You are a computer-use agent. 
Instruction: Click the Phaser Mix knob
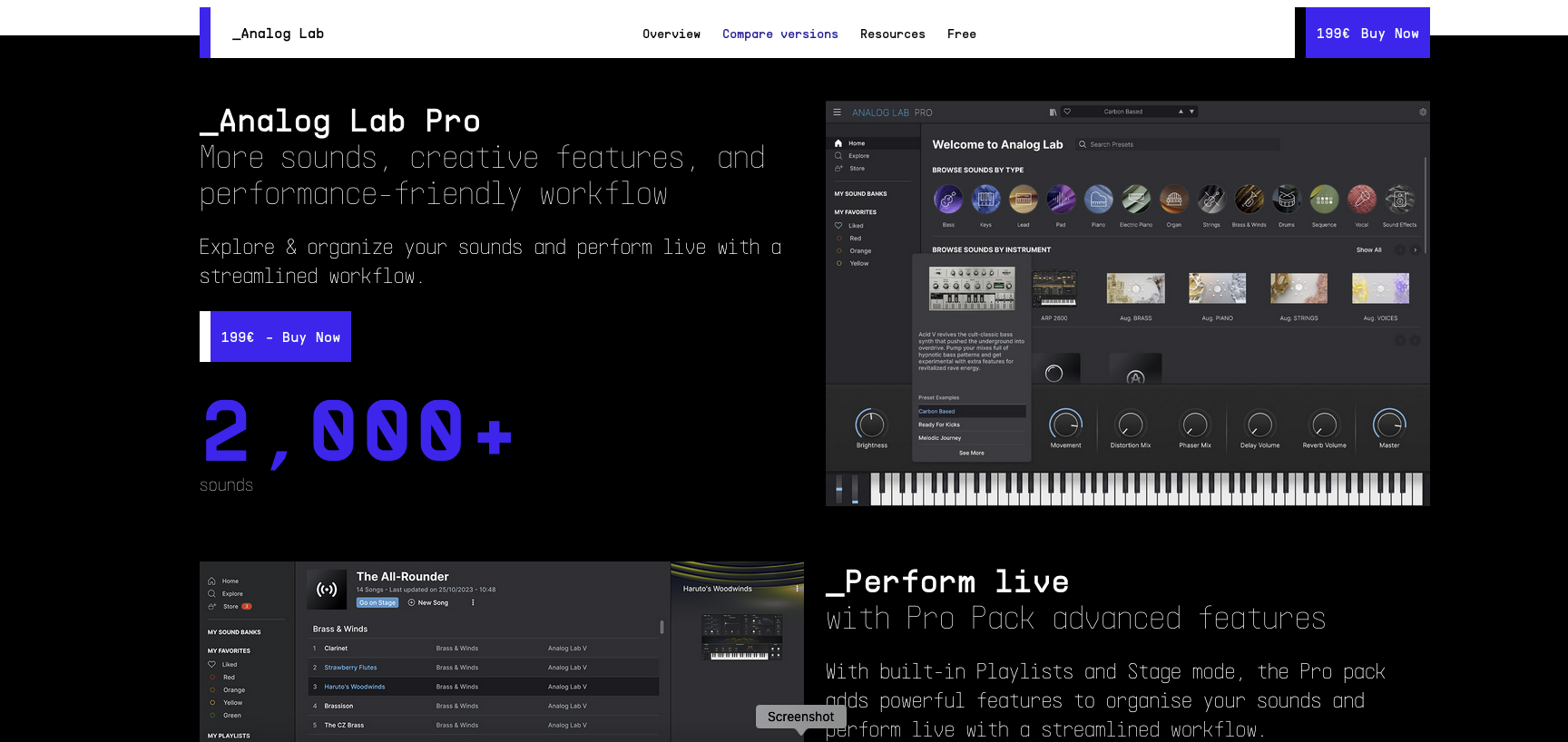coord(1195,424)
